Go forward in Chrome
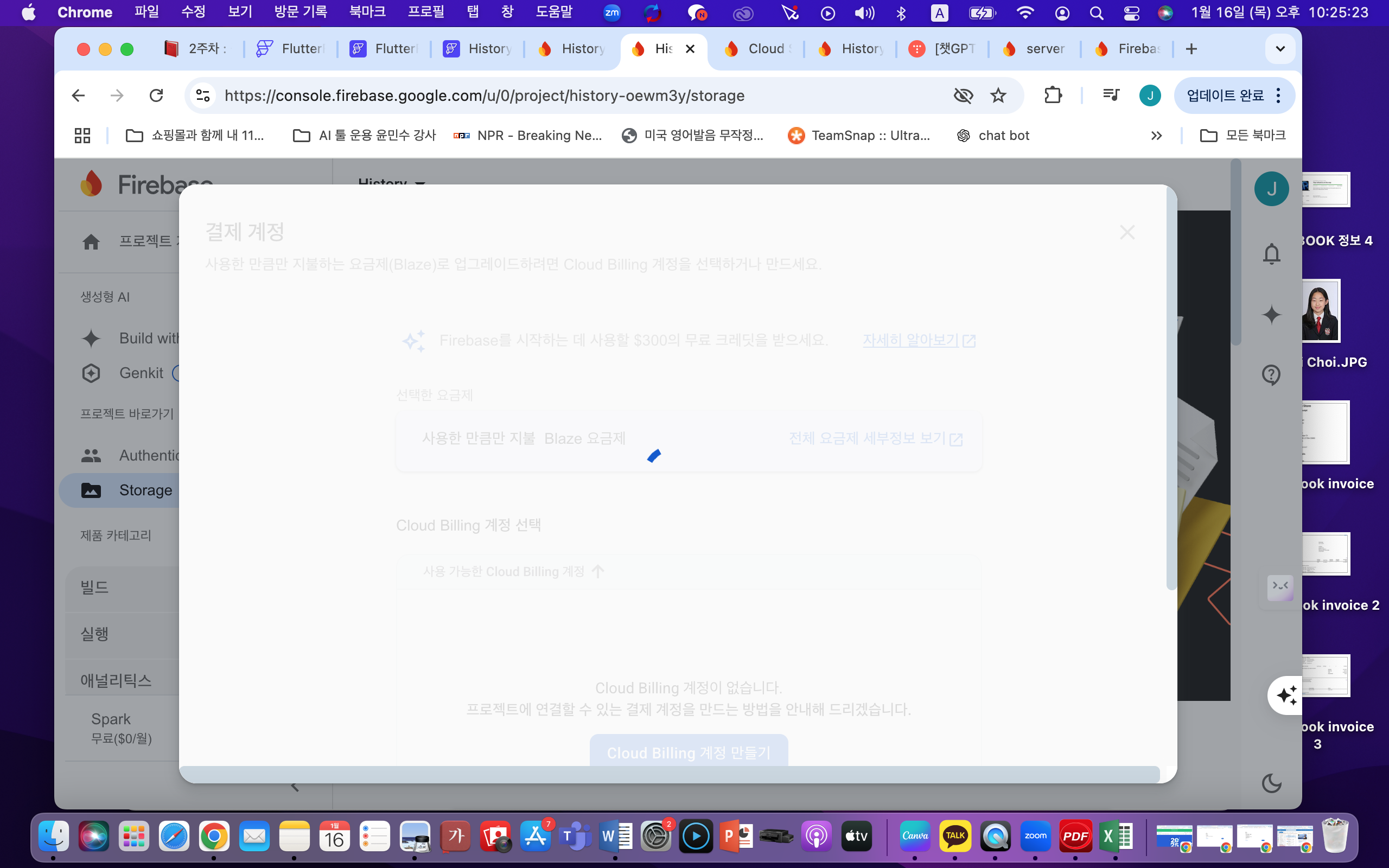Image resolution: width=1389 pixels, height=868 pixels. [x=117, y=95]
